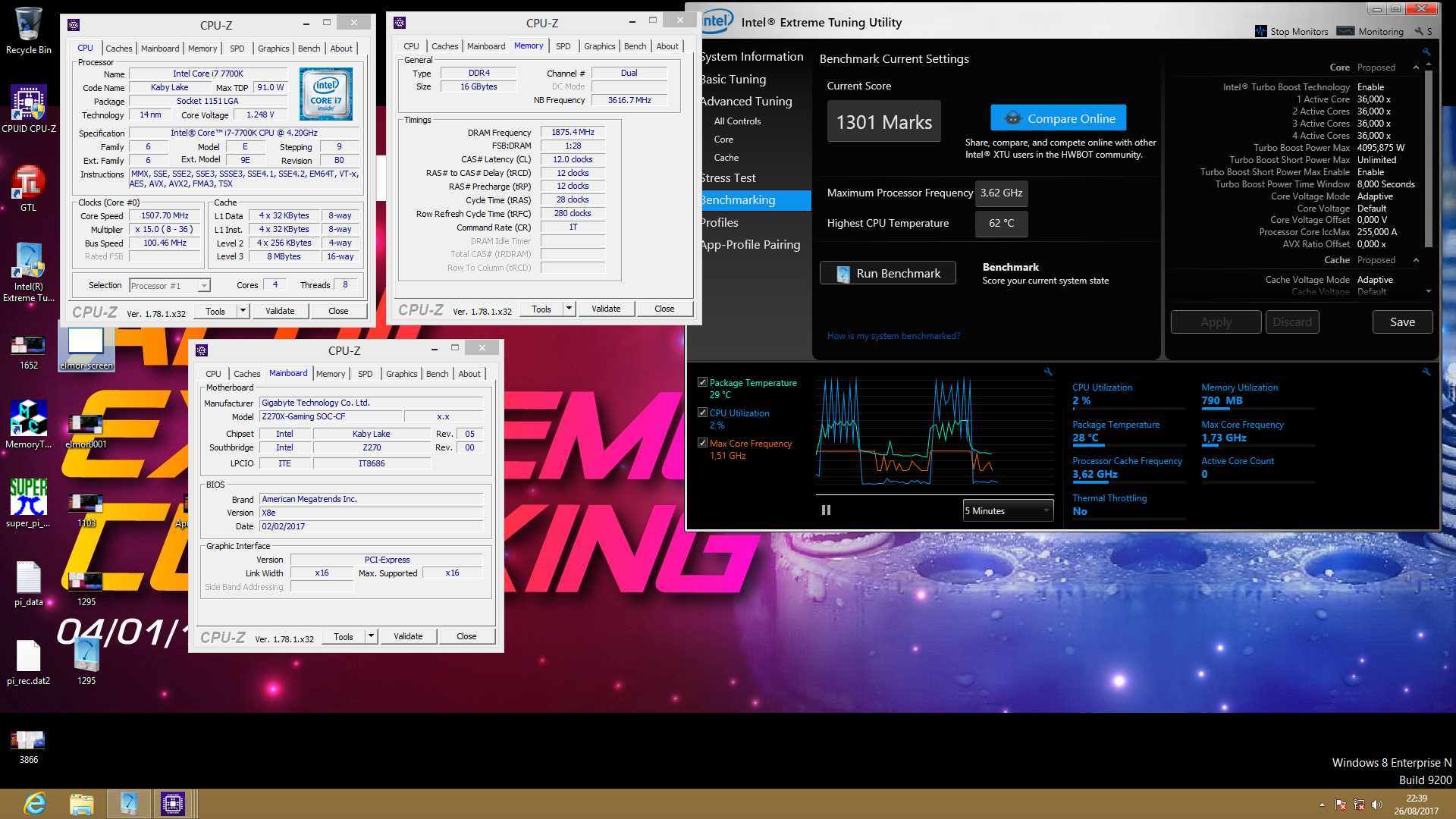The image size is (1456, 819).
Task: Click XTU settings panel scrollbar
Action: click(x=1429, y=159)
